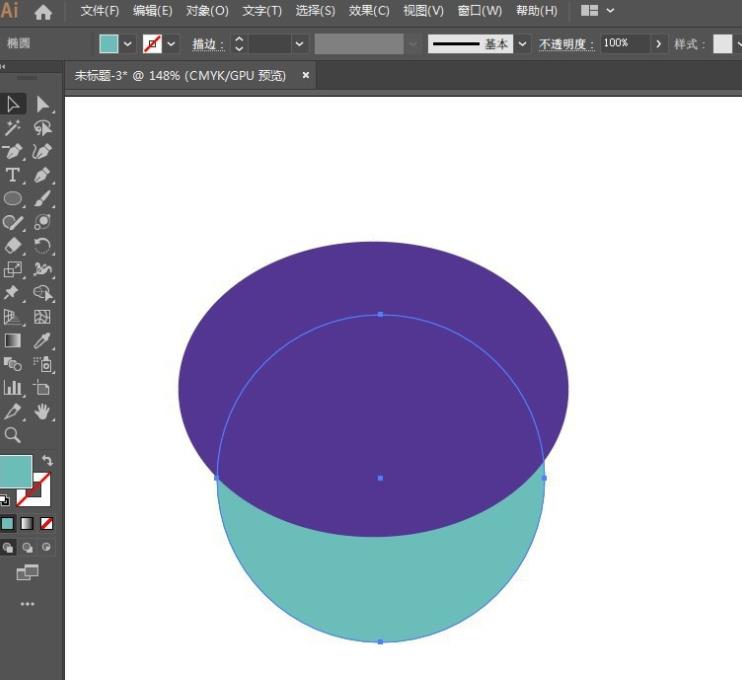The width and height of the screenshot is (742, 680).
Task: Enable Draw Normal mode
Action: click(x=8, y=548)
